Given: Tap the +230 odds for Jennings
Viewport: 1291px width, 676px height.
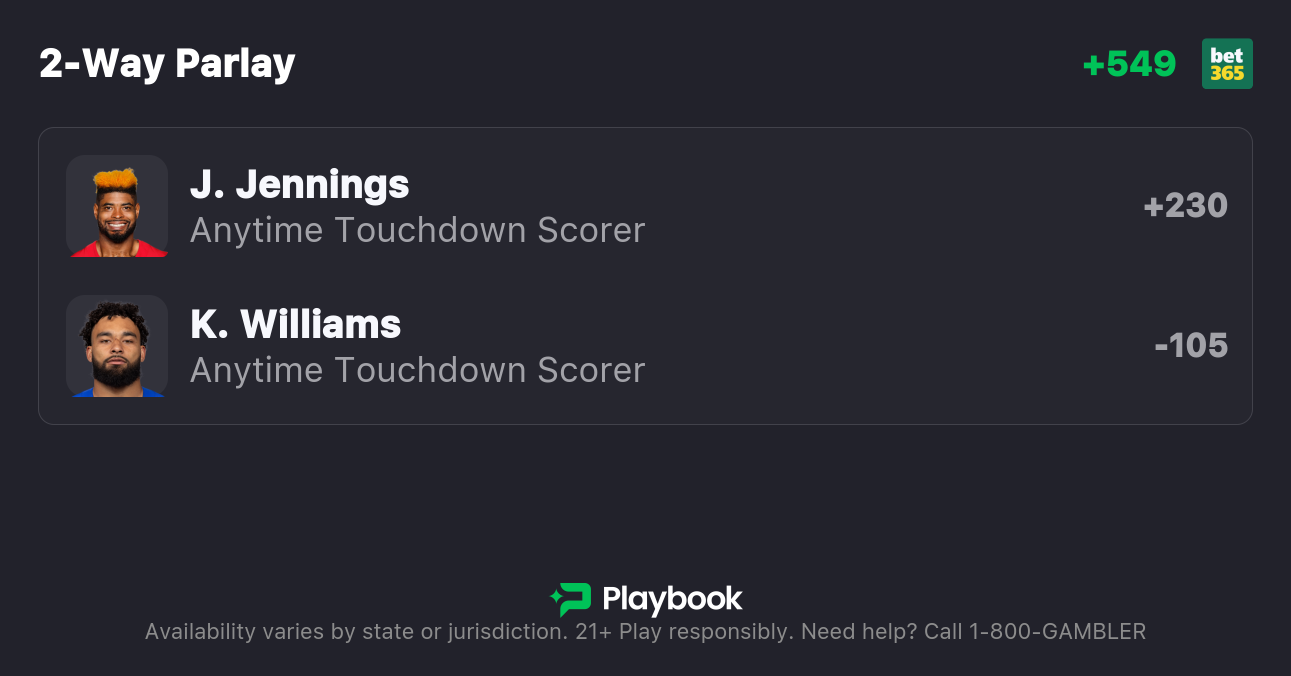Looking at the screenshot, I should [x=1185, y=206].
